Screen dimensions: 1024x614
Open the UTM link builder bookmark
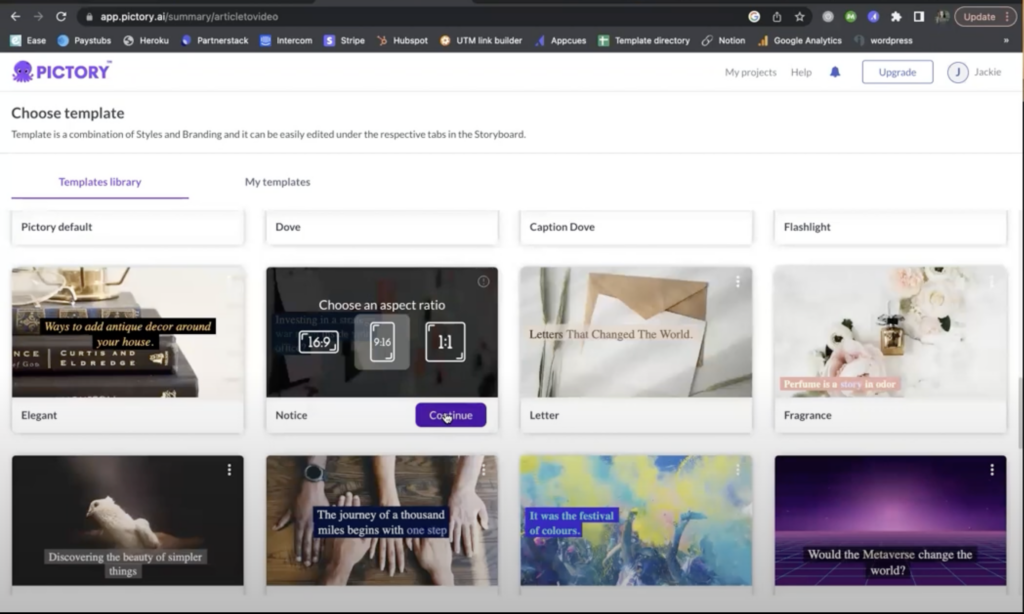481,40
